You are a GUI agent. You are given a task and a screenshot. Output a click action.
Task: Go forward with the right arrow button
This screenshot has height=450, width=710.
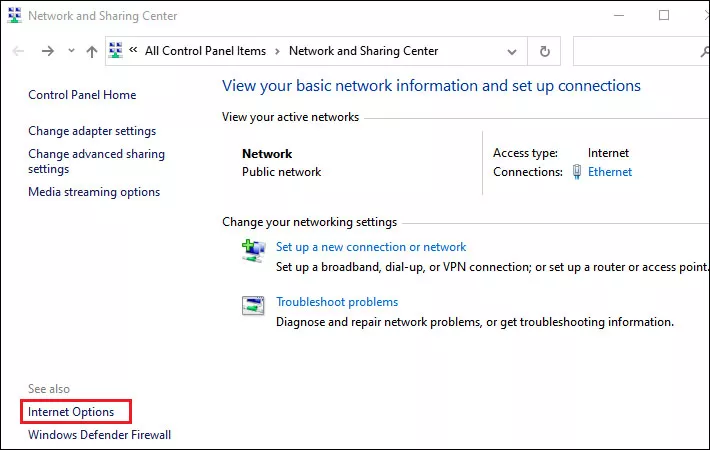48,51
